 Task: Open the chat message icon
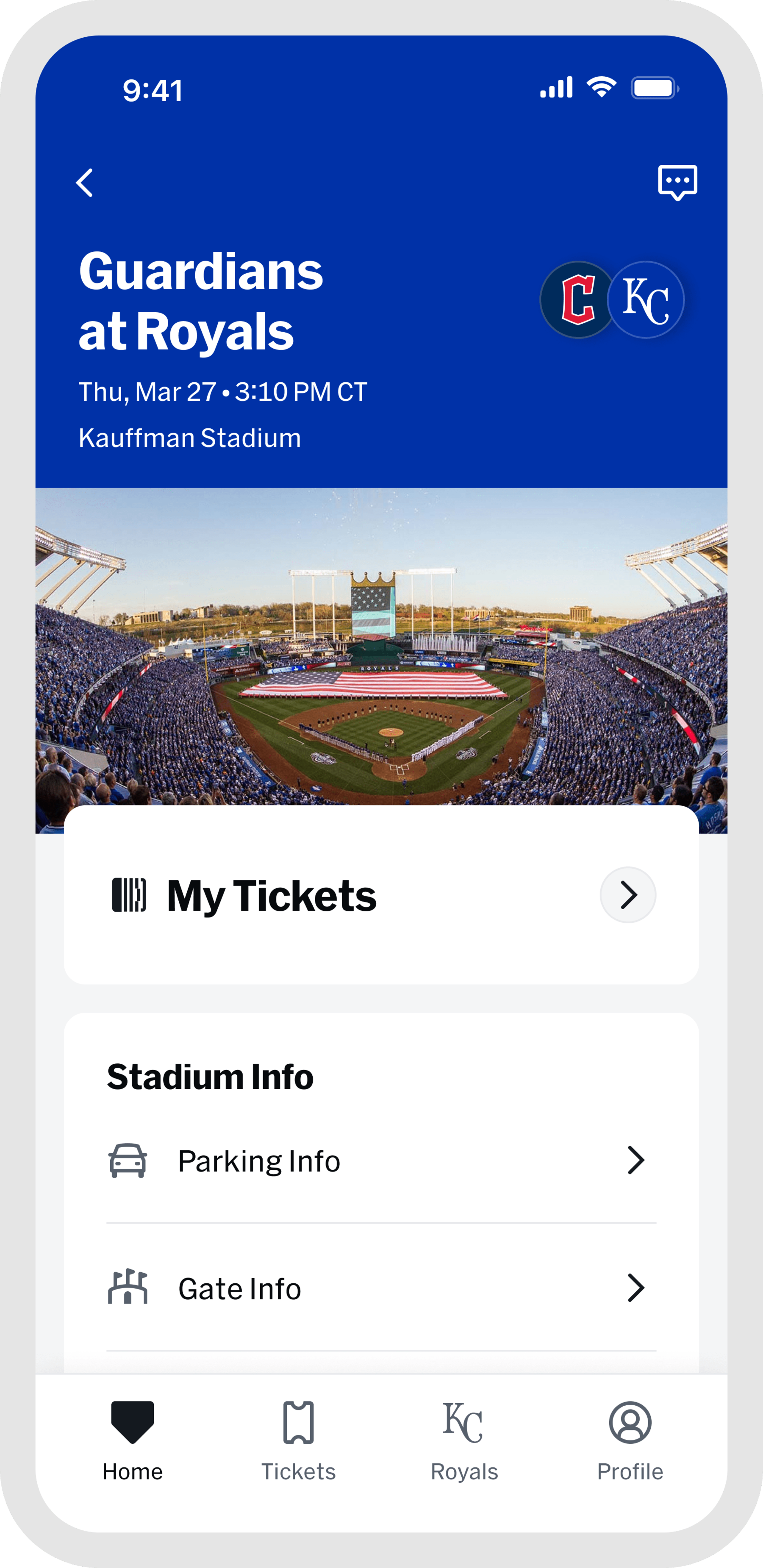tap(677, 181)
